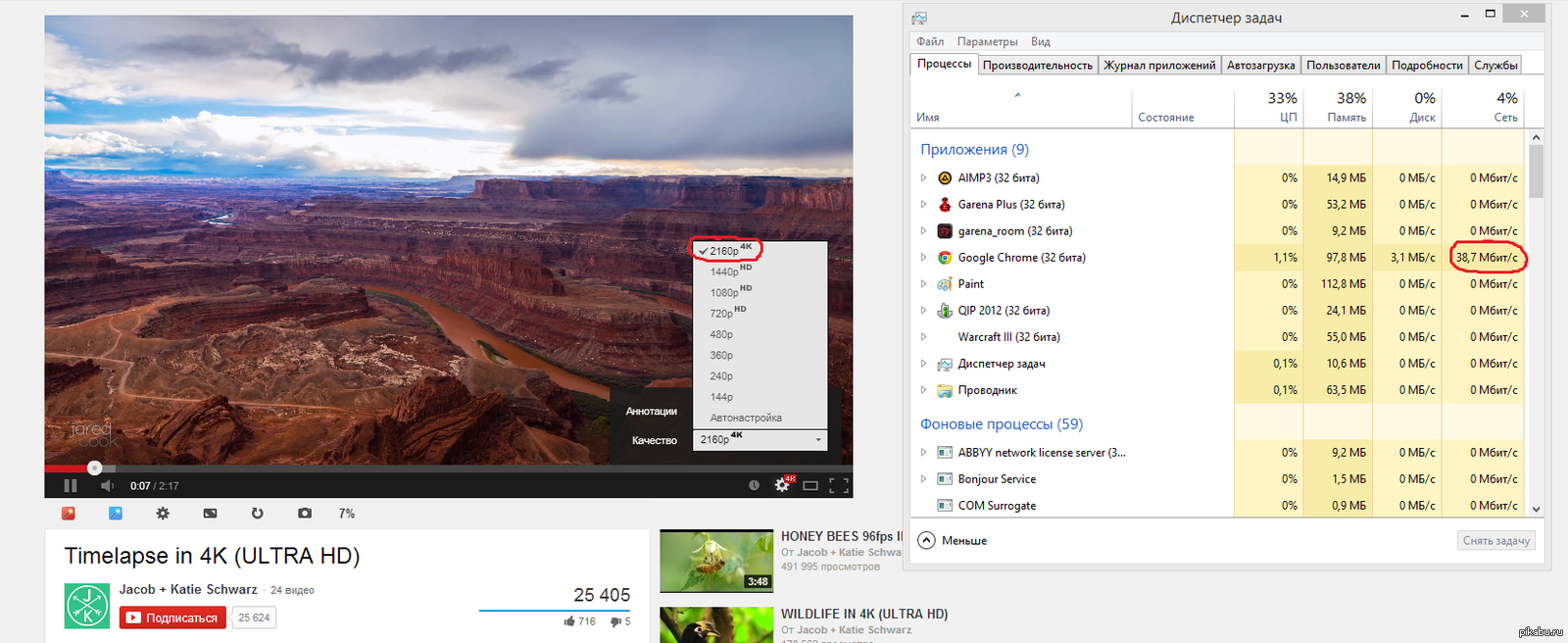This screenshot has width=1568, height=643.
Task: Switch to the Автозагрузка tab
Action: [1261, 65]
